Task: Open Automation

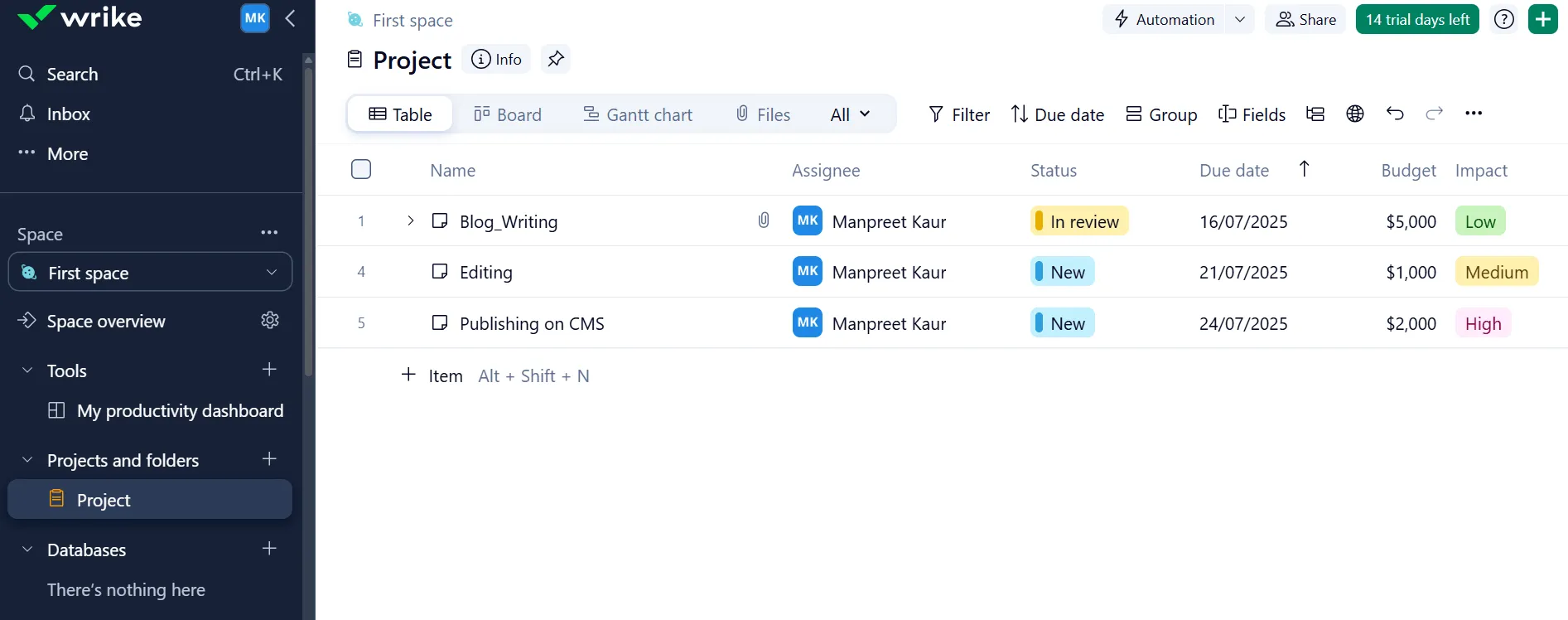Action: [1165, 19]
